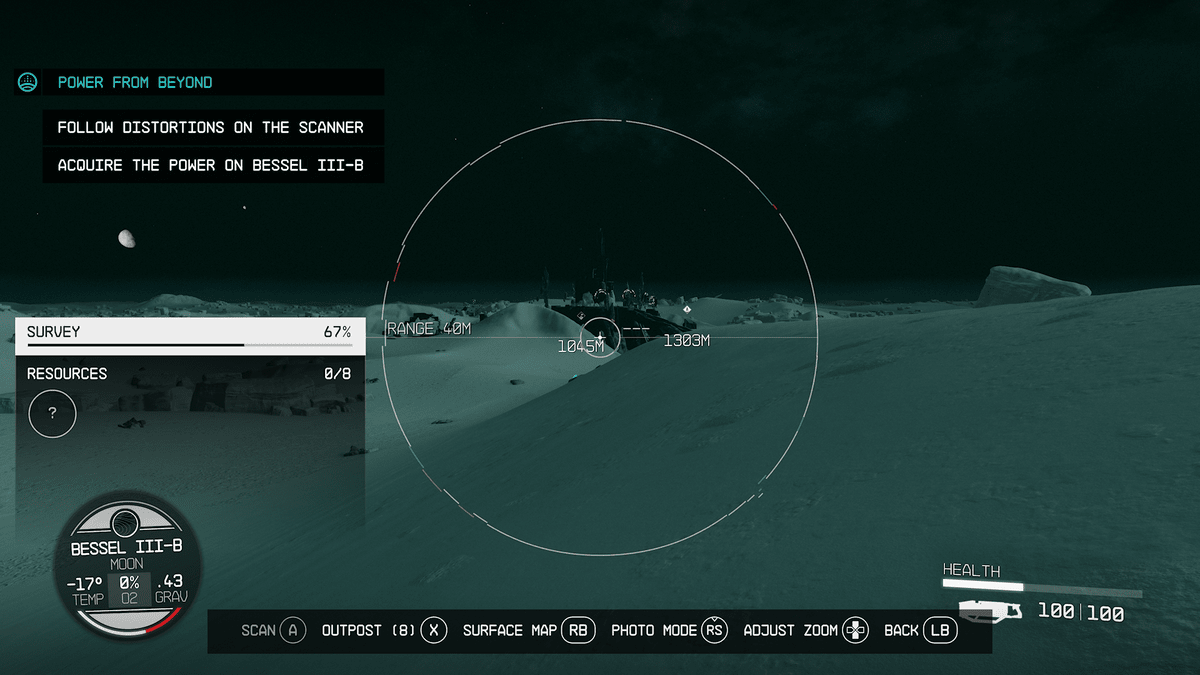Click the moon visible in the sky
Viewport: 1200px width, 675px height.
coord(127,238)
